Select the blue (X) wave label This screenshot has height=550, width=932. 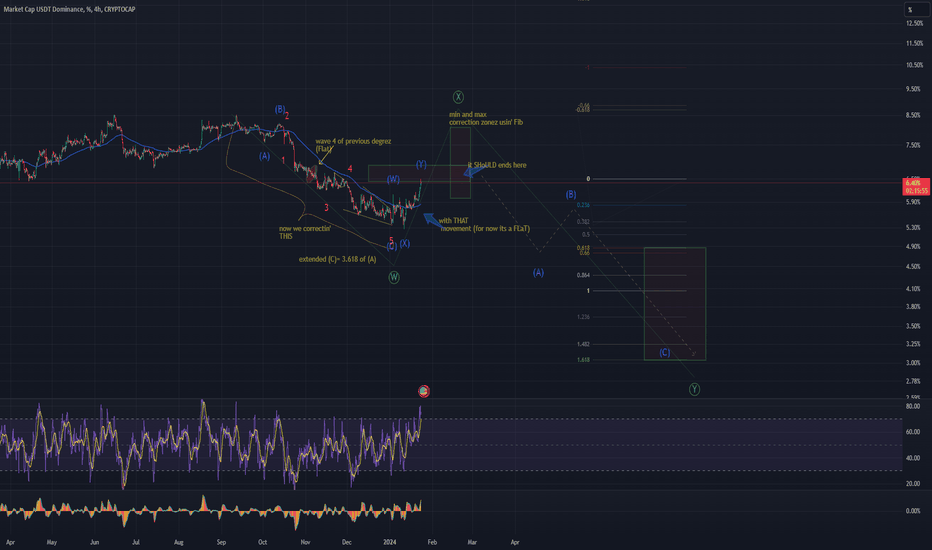click(405, 243)
